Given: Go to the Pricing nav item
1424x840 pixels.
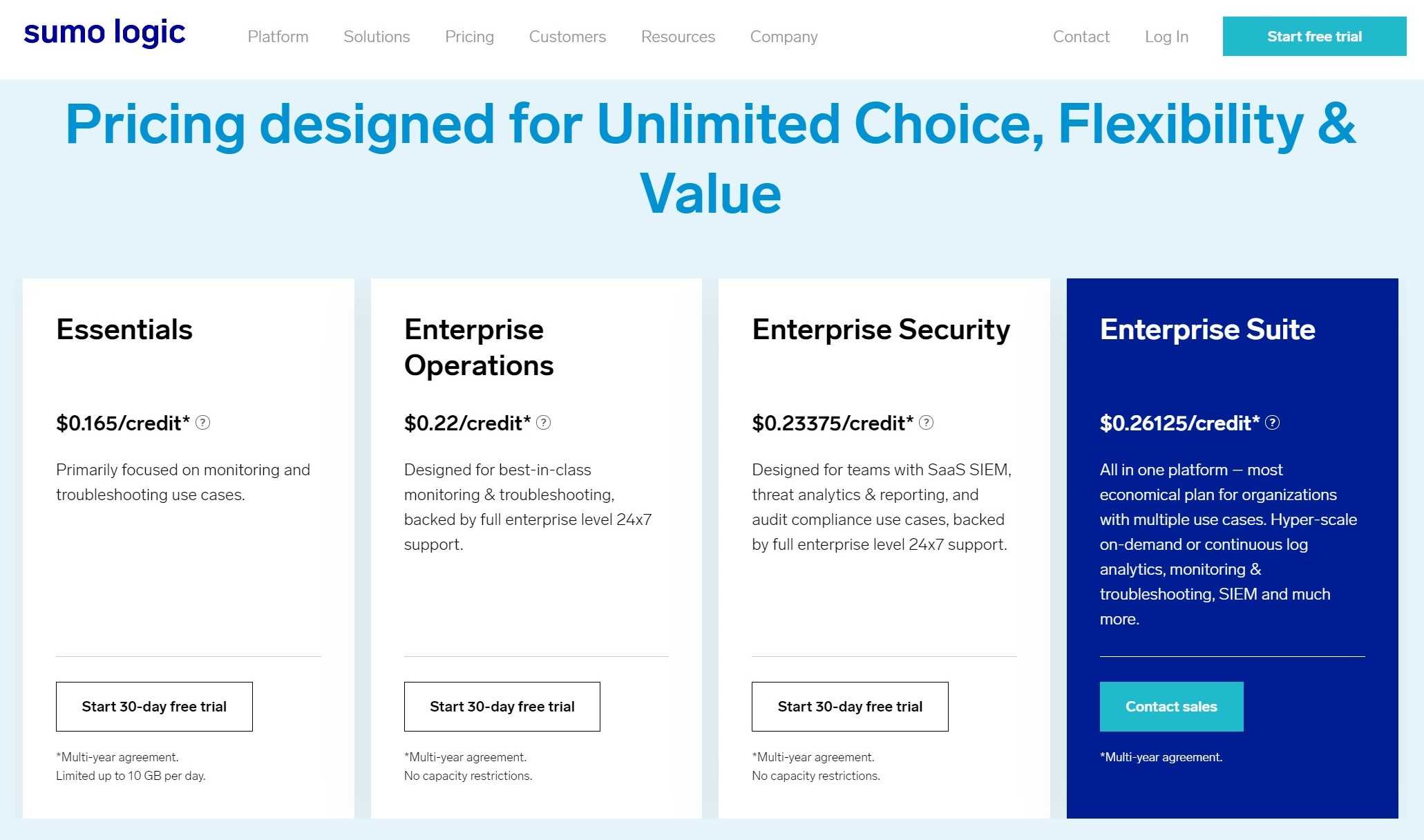Looking at the screenshot, I should 469,37.
